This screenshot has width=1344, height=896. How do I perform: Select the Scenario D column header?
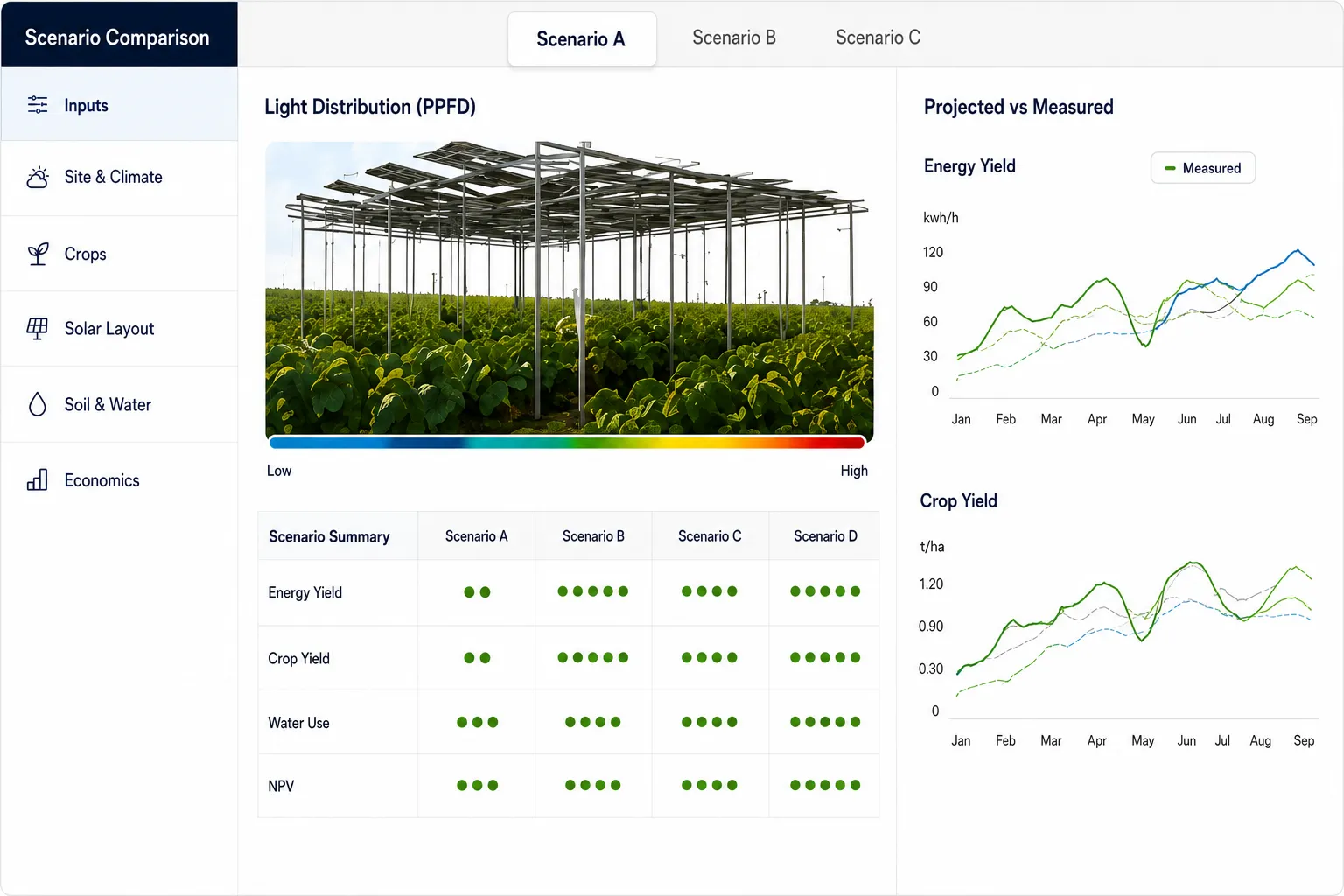(x=825, y=536)
